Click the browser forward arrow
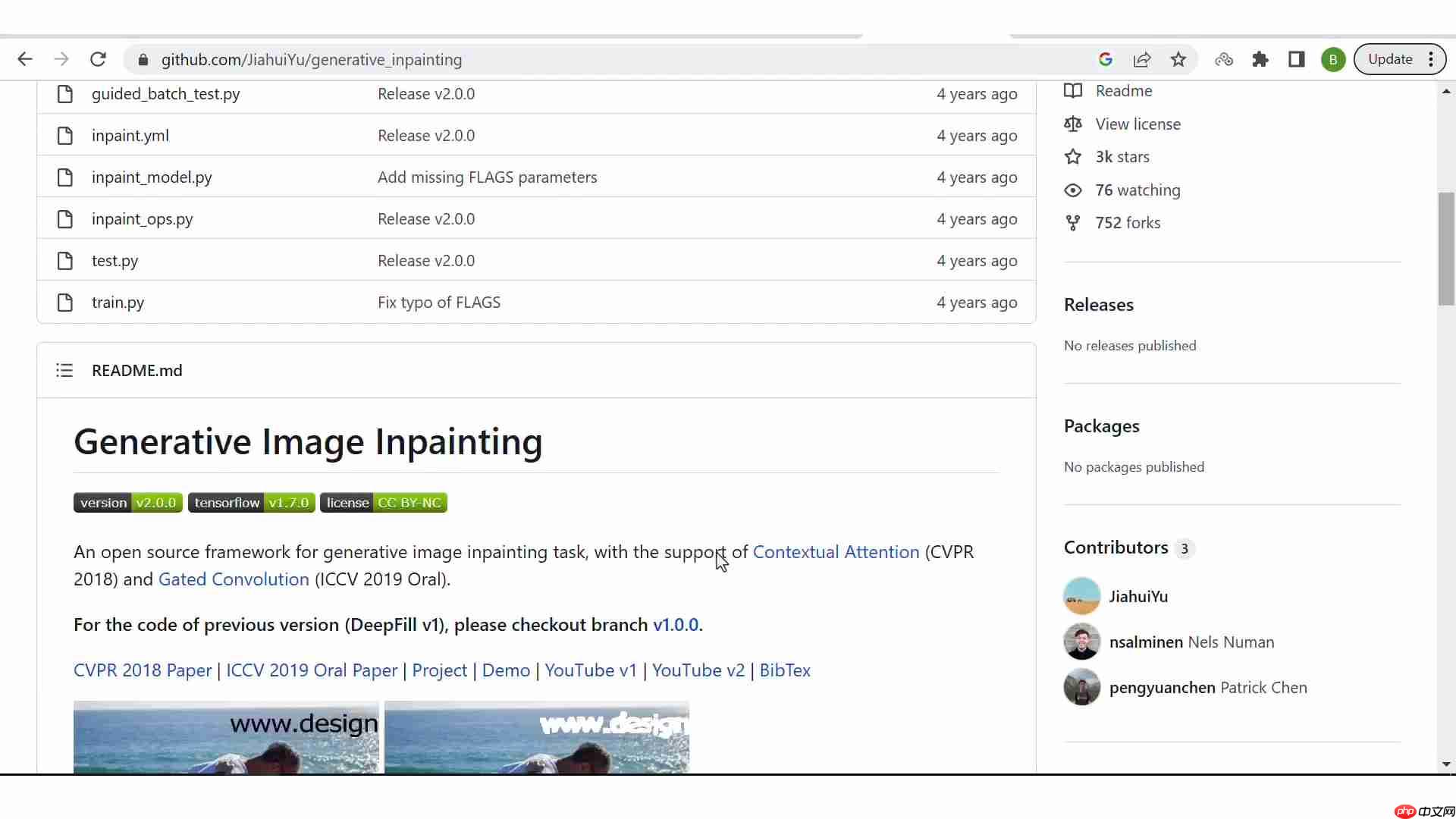Viewport: 1456px width, 819px height. 61,59
